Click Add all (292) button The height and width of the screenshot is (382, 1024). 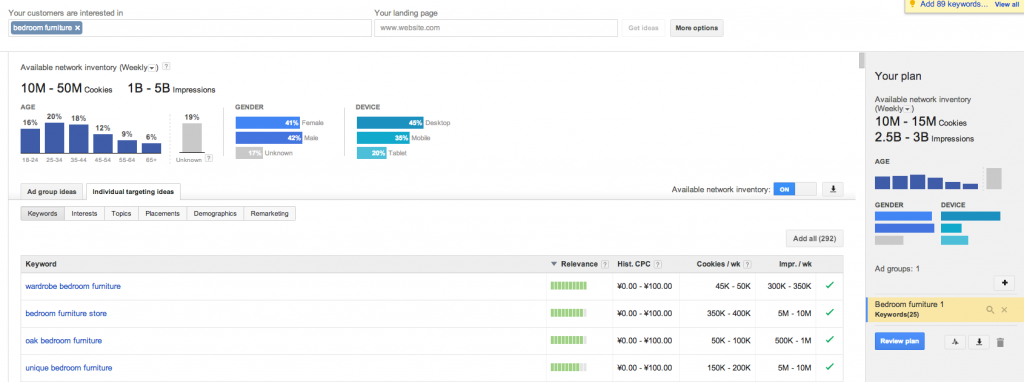coord(814,239)
